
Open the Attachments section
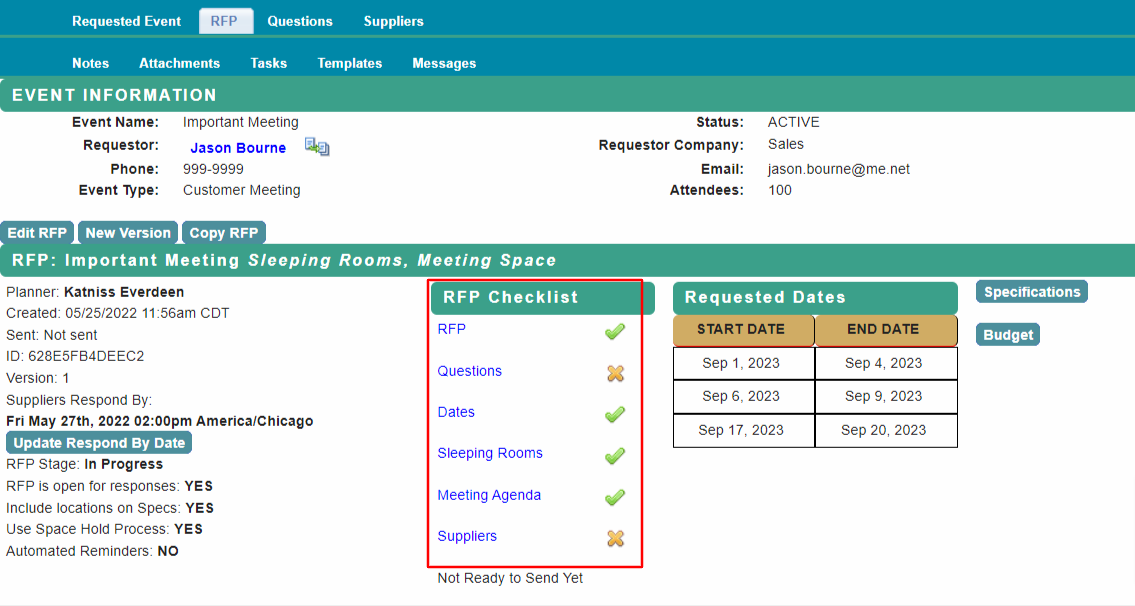click(x=179, y=63)
